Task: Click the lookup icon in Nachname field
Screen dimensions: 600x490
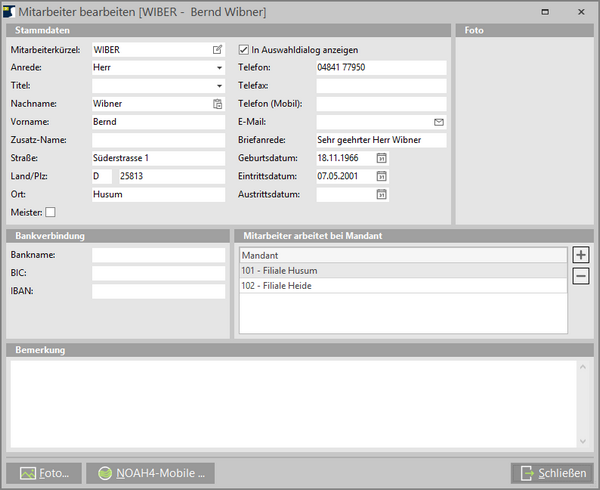Action: pos(218,103)
